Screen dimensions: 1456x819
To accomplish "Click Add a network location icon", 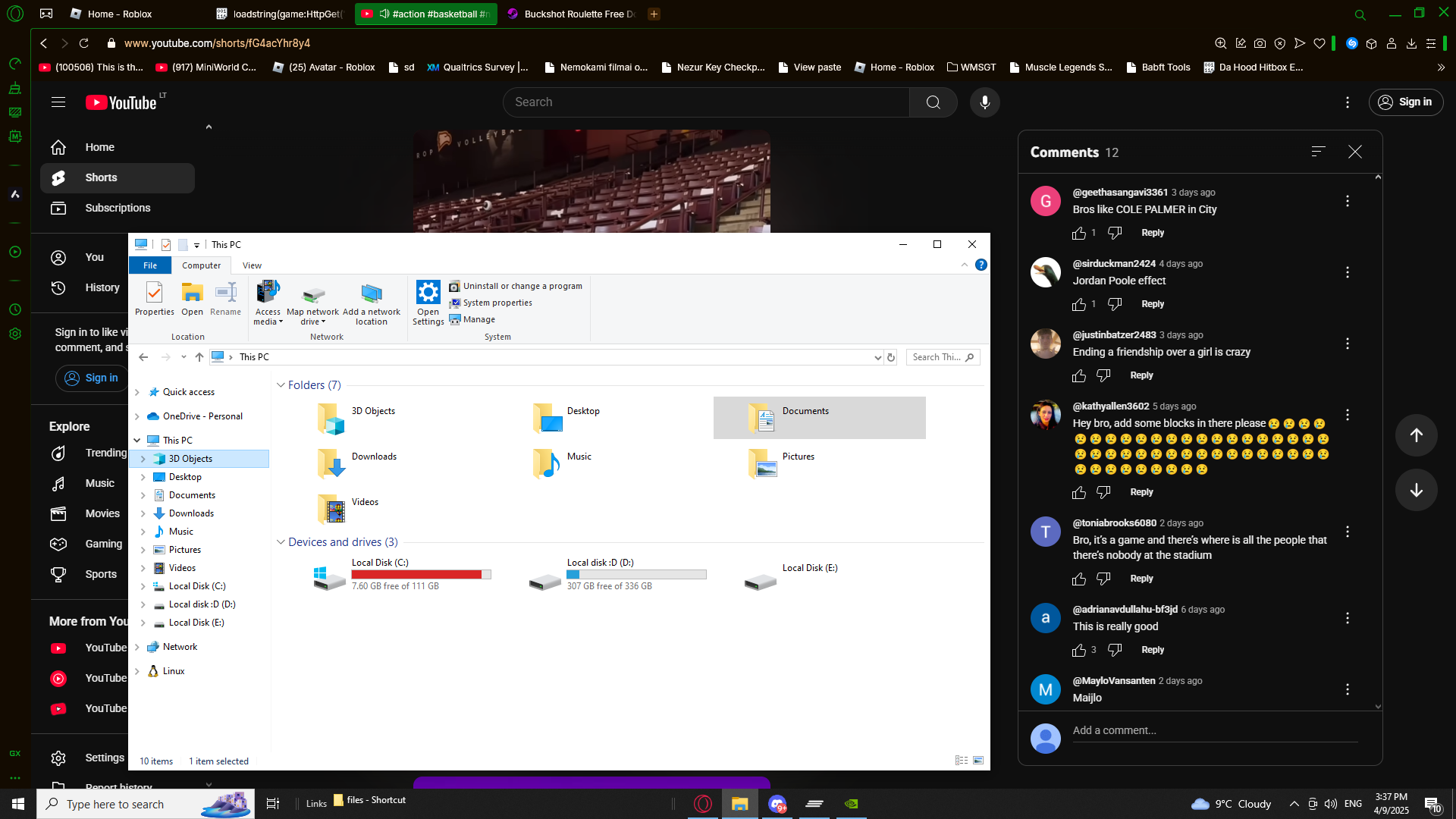I will [x=372, y=303].
